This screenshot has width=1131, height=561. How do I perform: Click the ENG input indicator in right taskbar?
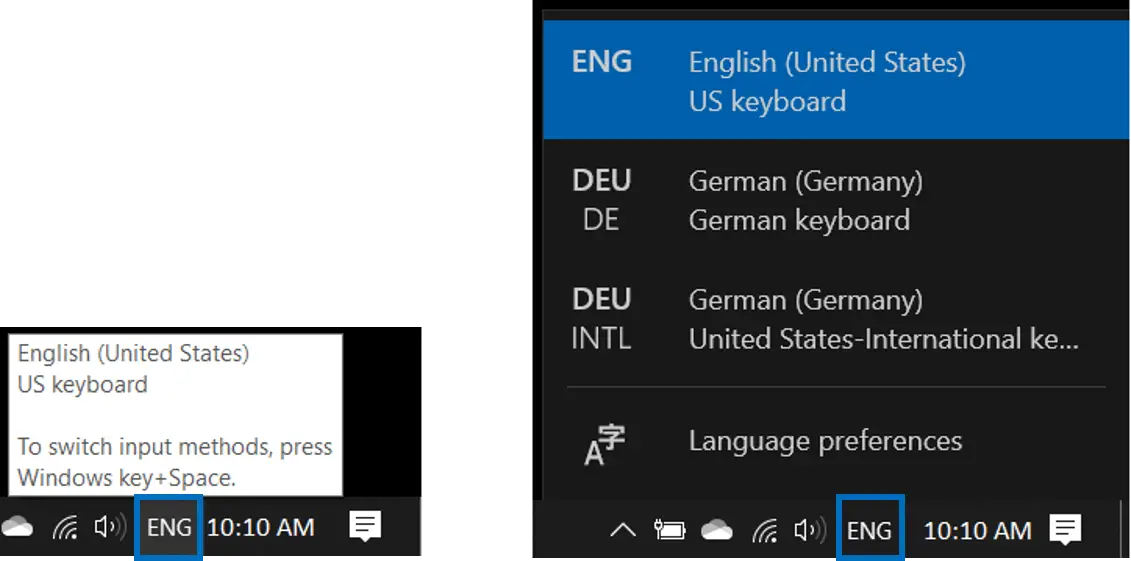pos(869,531)
